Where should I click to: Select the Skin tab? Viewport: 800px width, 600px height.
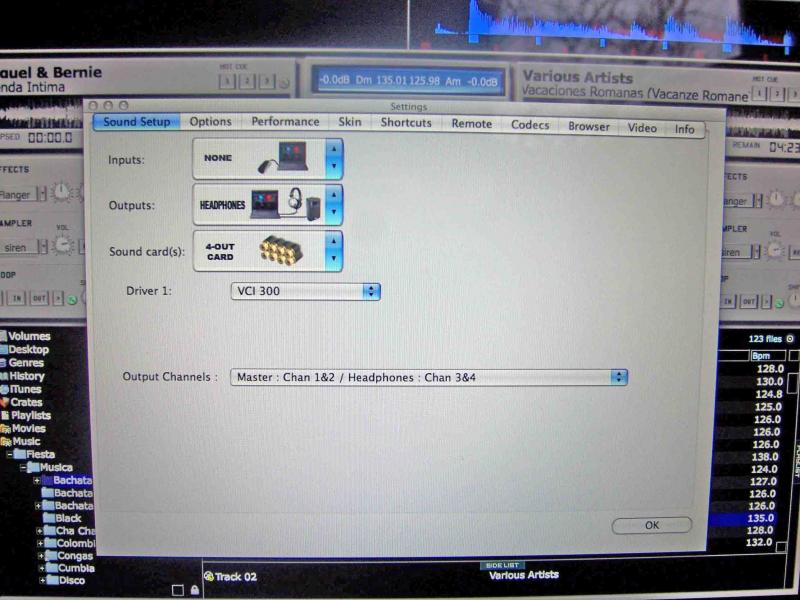click(x=349, y=122)
